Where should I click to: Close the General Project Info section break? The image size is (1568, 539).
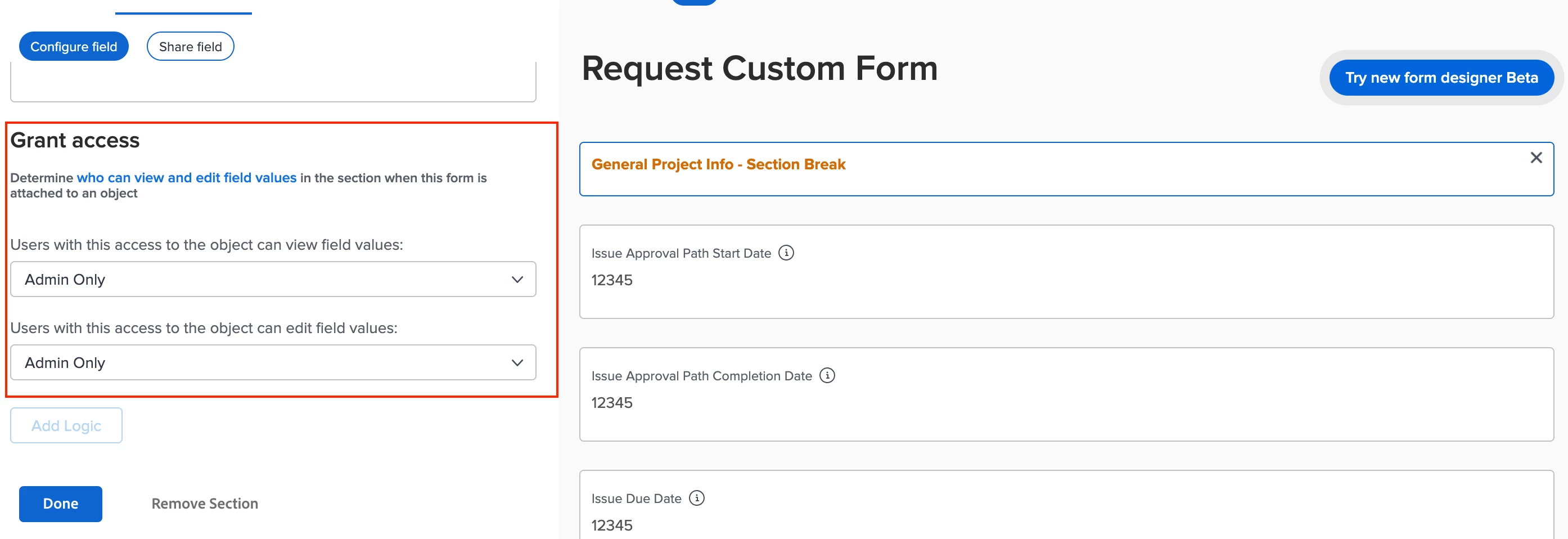tap(1536, 158)
